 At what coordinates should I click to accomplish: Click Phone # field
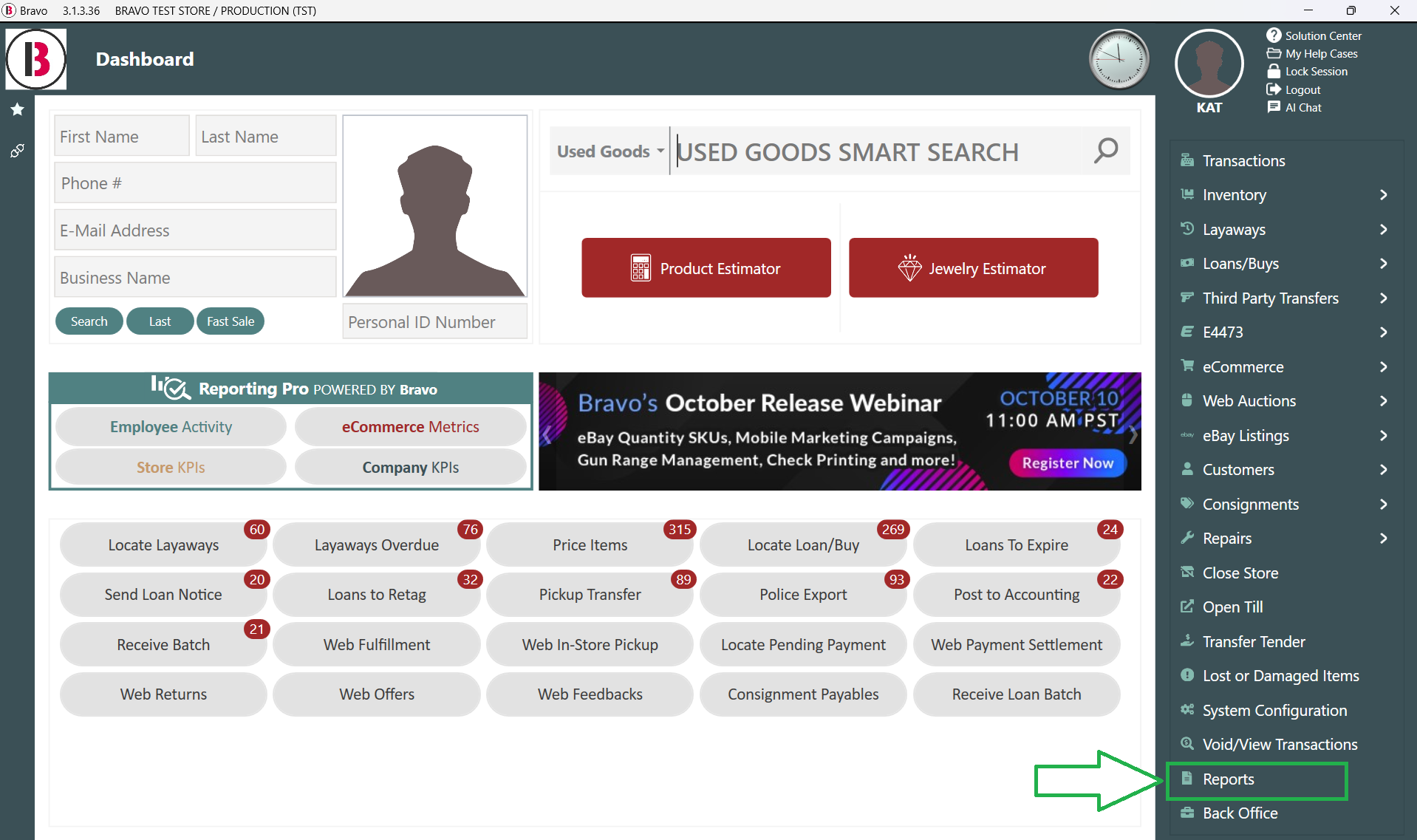click(195, 182)
